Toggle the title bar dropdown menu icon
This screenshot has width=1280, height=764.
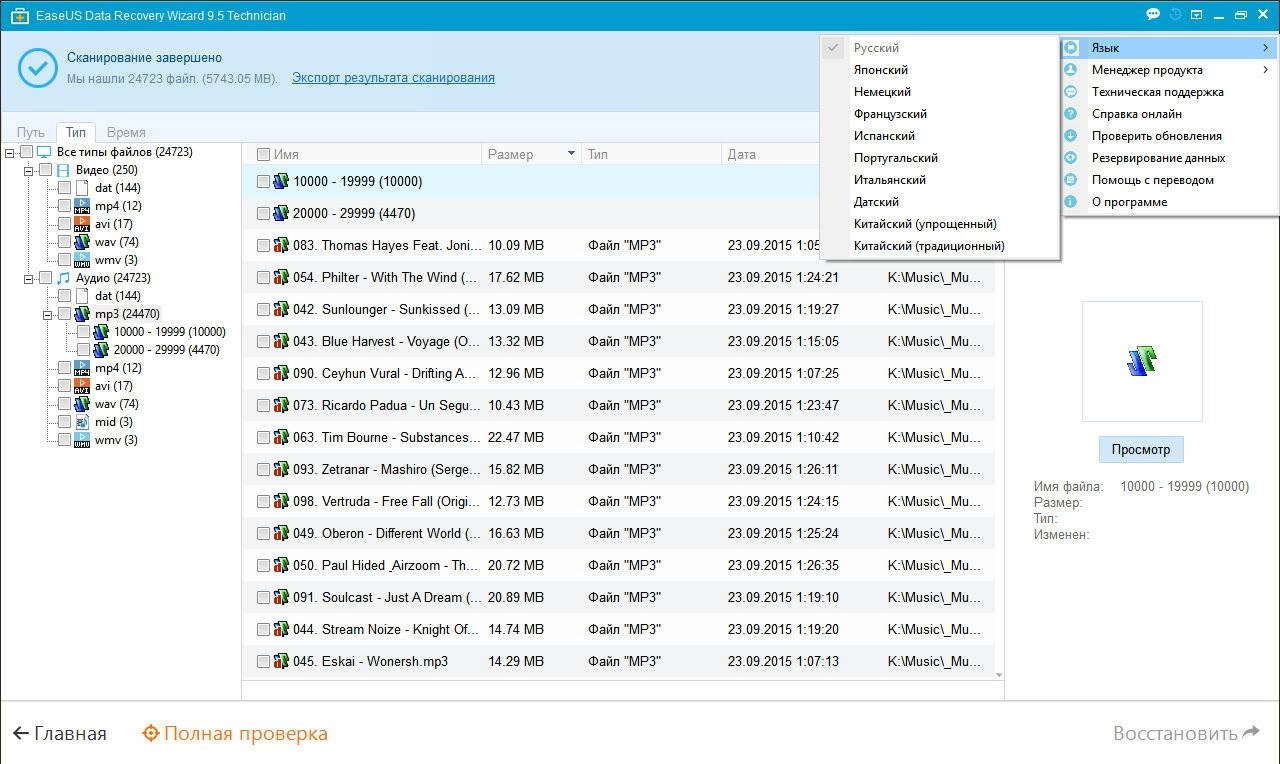point(1196,15)
